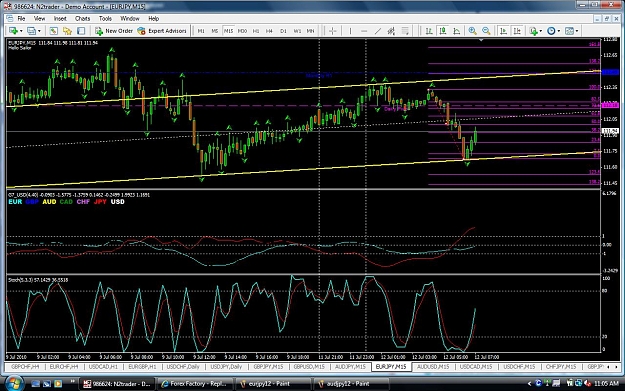625x391 pixels.
Task: Switch to the AUDJPY,M15 chart tab
Action: click(x=350, y=367)
